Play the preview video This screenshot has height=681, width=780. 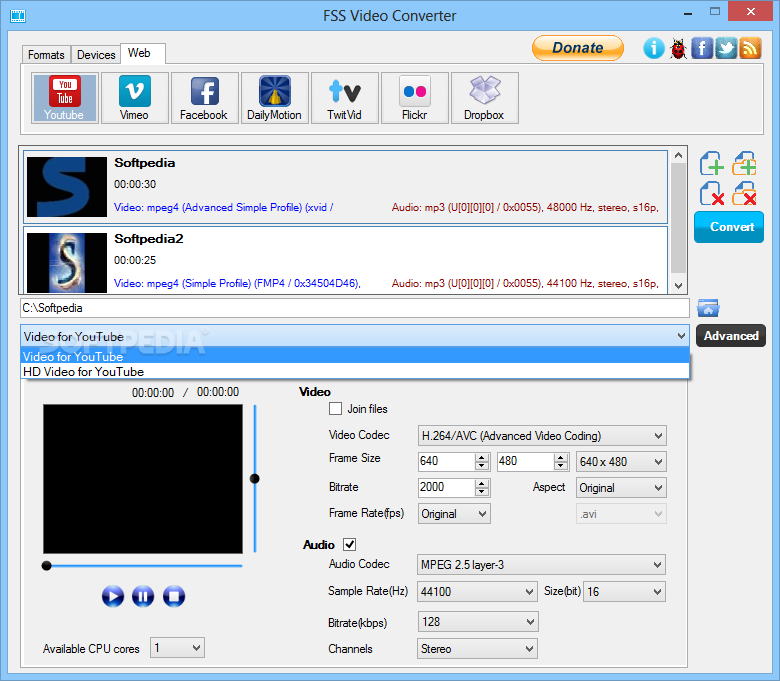tap(113, 596)
